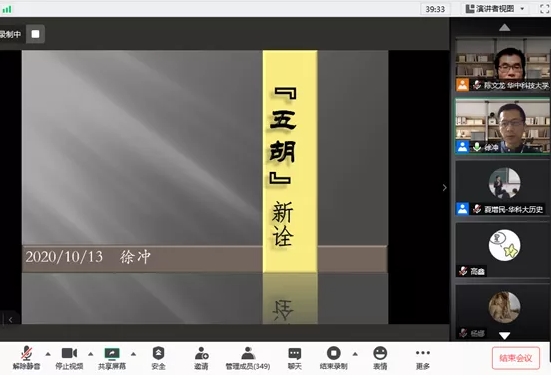The height and width of the screenshot is (379, 551).
Task: Click the slide title 『五胡』新诠
Action: coord(283,166)
